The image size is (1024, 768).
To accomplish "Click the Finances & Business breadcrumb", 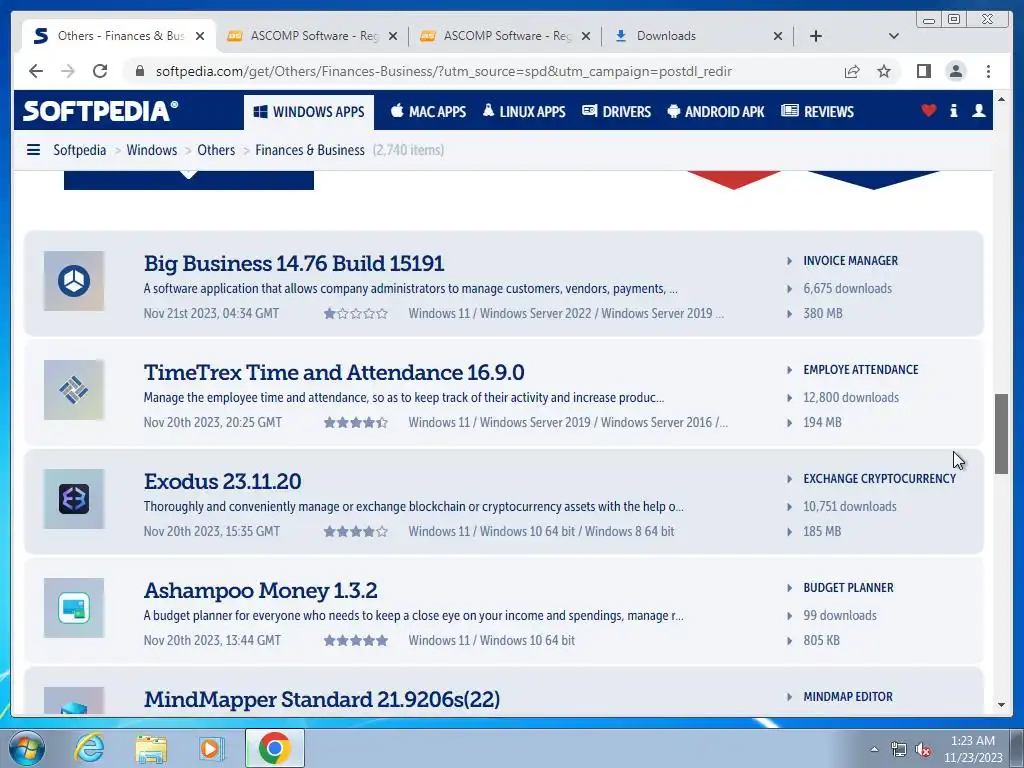I will [310, 150].
